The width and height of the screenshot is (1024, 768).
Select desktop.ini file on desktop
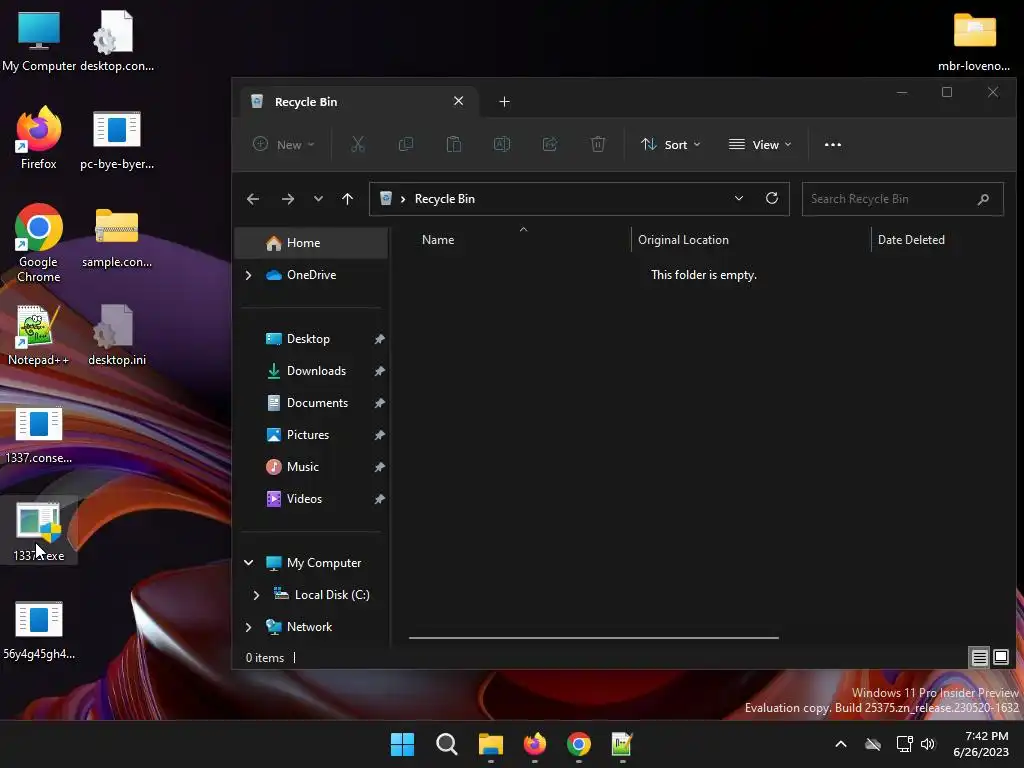[117, 334]
